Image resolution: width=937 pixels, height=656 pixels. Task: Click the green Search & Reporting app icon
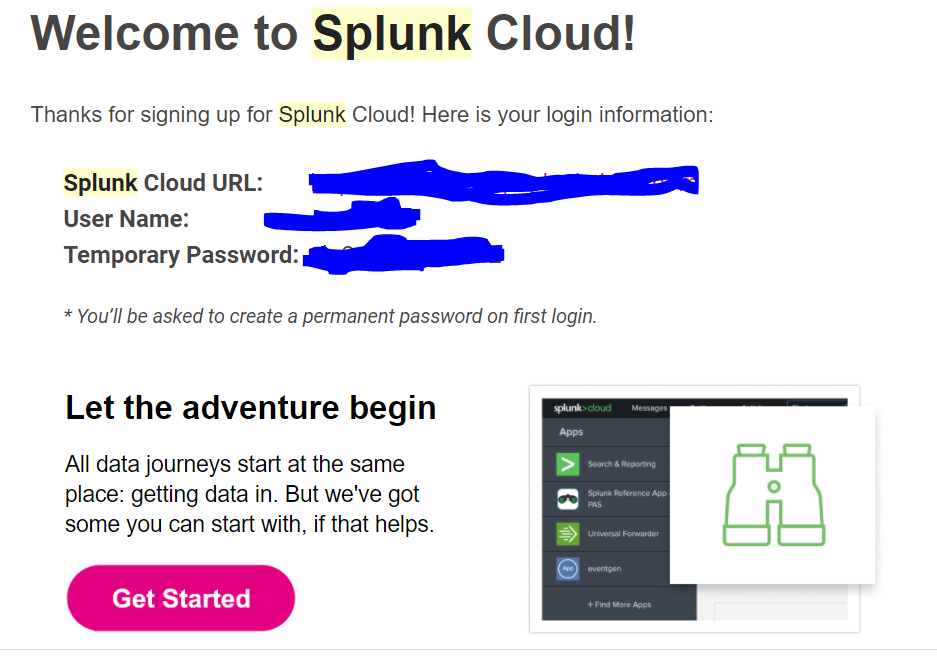(568, 464)
